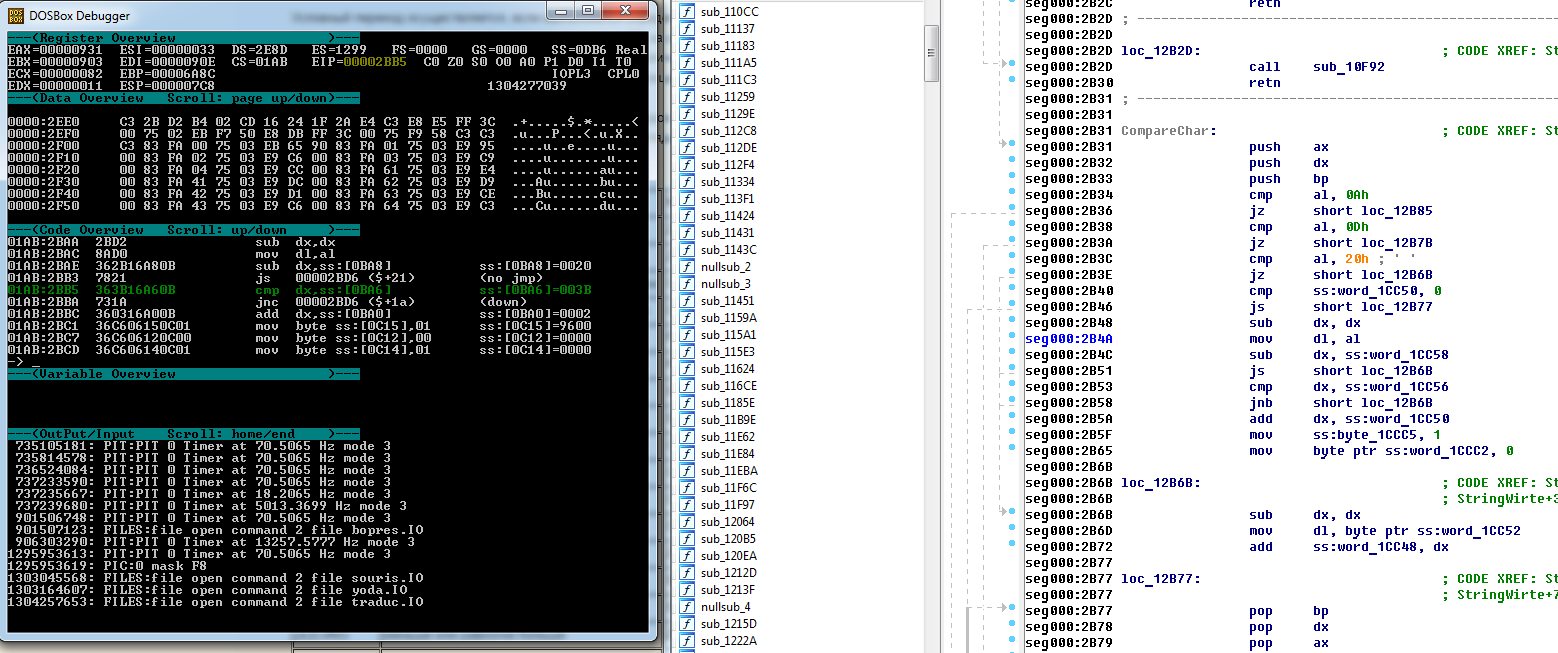Screen dimensions: 1558x653
Task: Click highlighted cmp dx,ss:[0BA6] line in debugger
Action: coord(300,290)
